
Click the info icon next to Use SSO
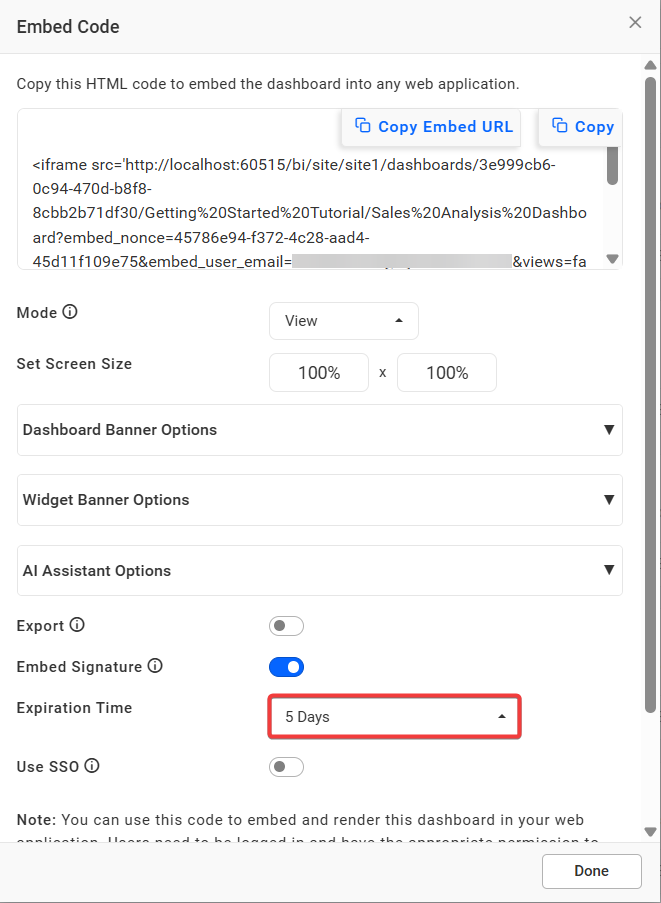pos(92,766)
